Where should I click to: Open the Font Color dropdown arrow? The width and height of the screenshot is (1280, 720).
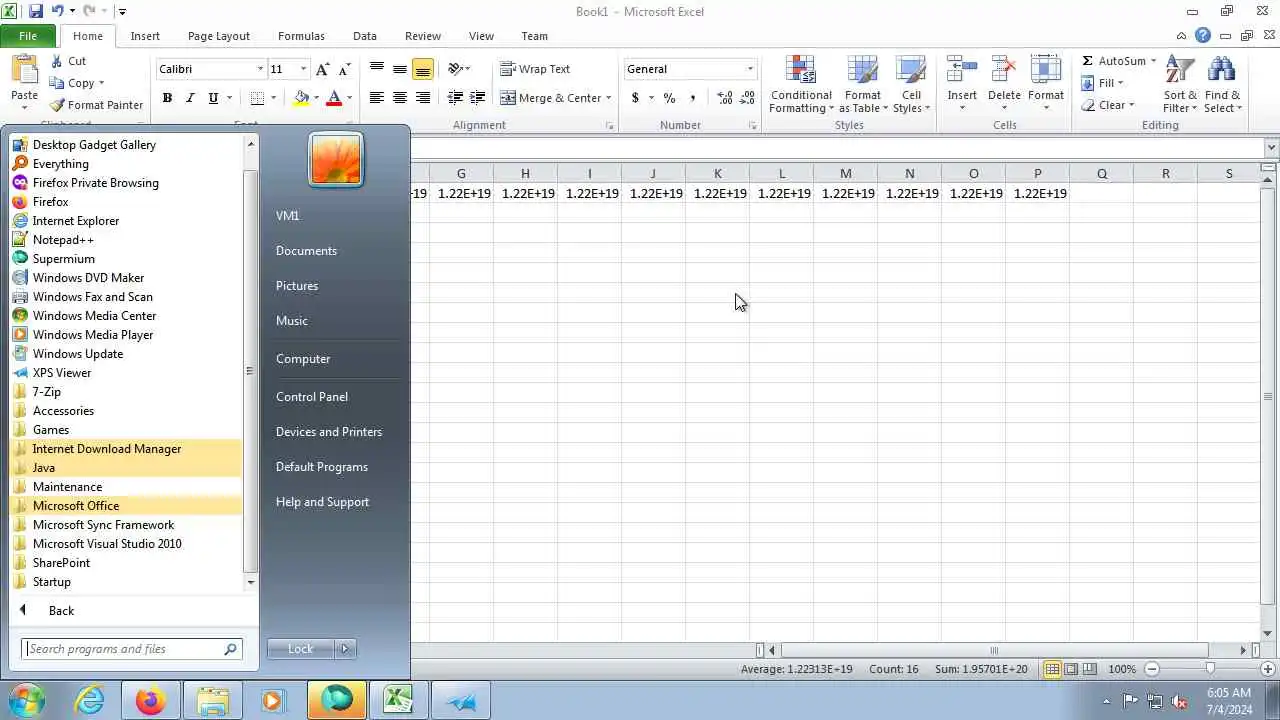point(349,98)
